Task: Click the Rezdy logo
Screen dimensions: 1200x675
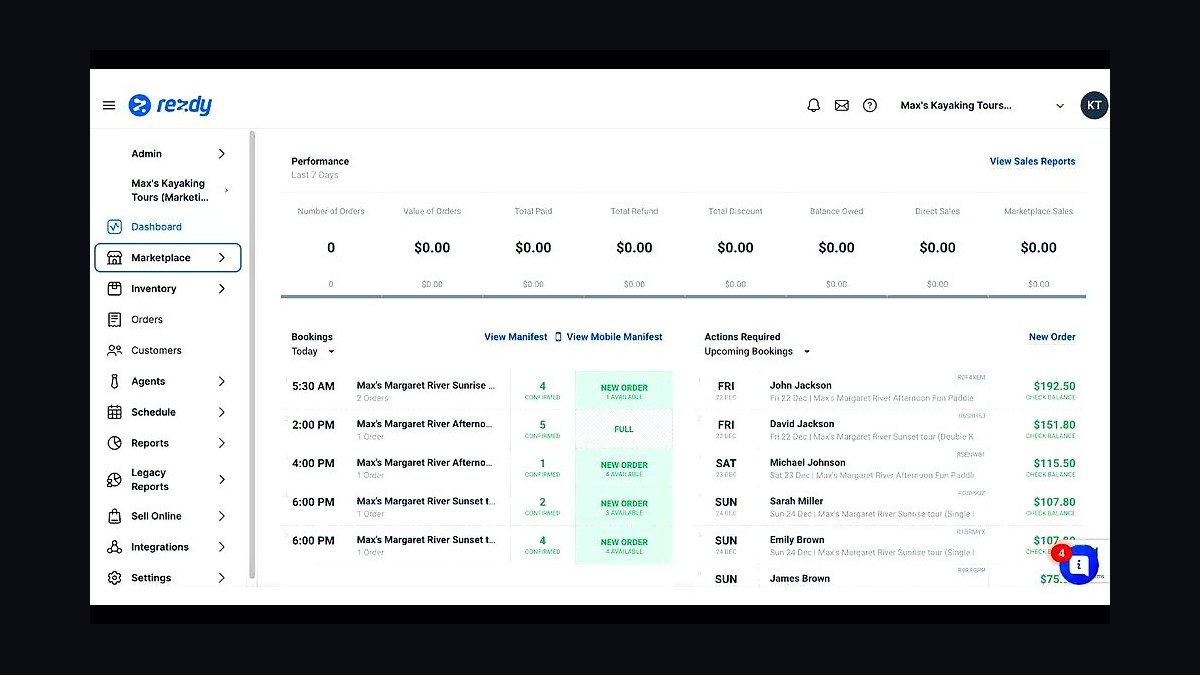Action: pyautogui.click(x=170, y=105)
